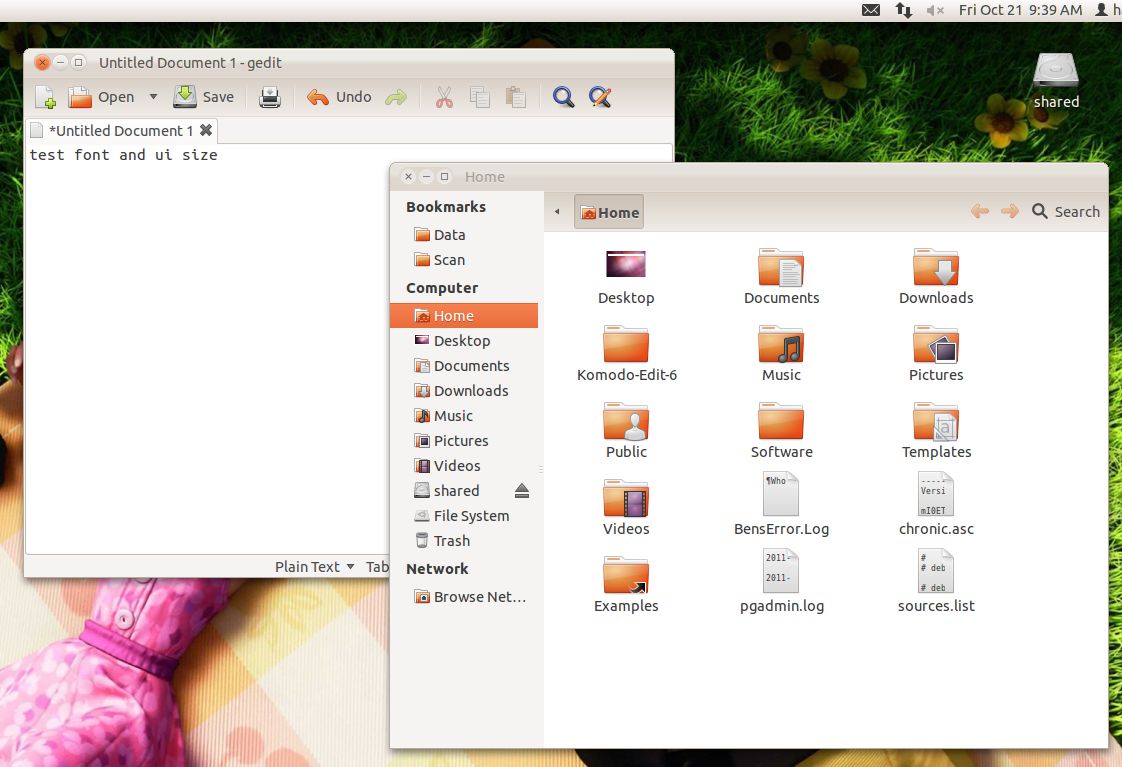Click the BensError.Log file
Viewport: 1122px width, 767px height.
[781, 506]
